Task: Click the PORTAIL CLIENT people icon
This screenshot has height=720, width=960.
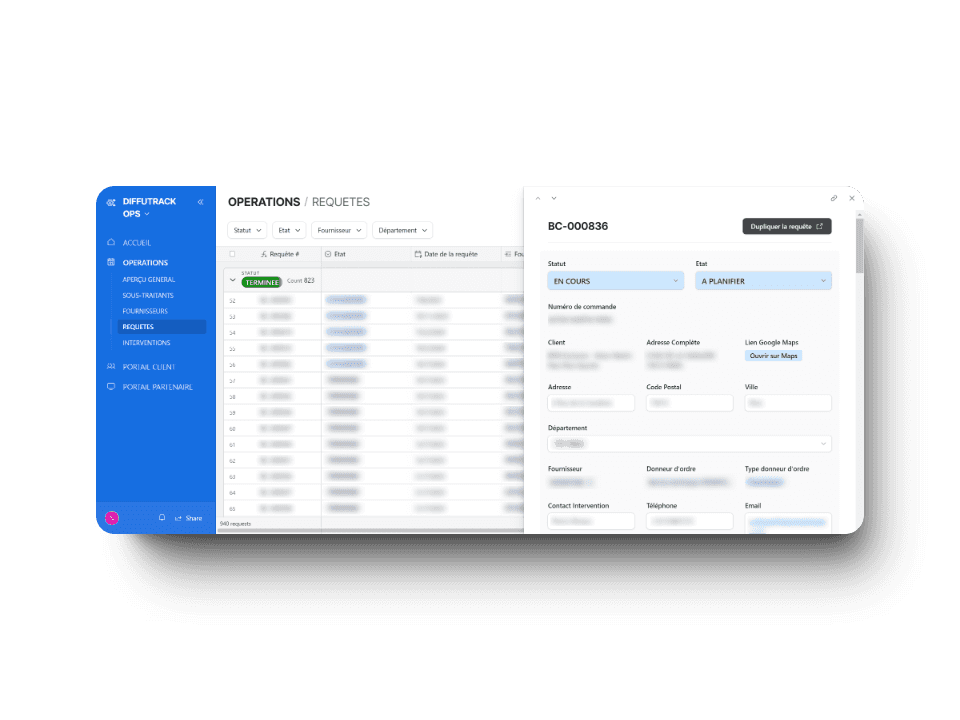Action: [x=111, y=366]
